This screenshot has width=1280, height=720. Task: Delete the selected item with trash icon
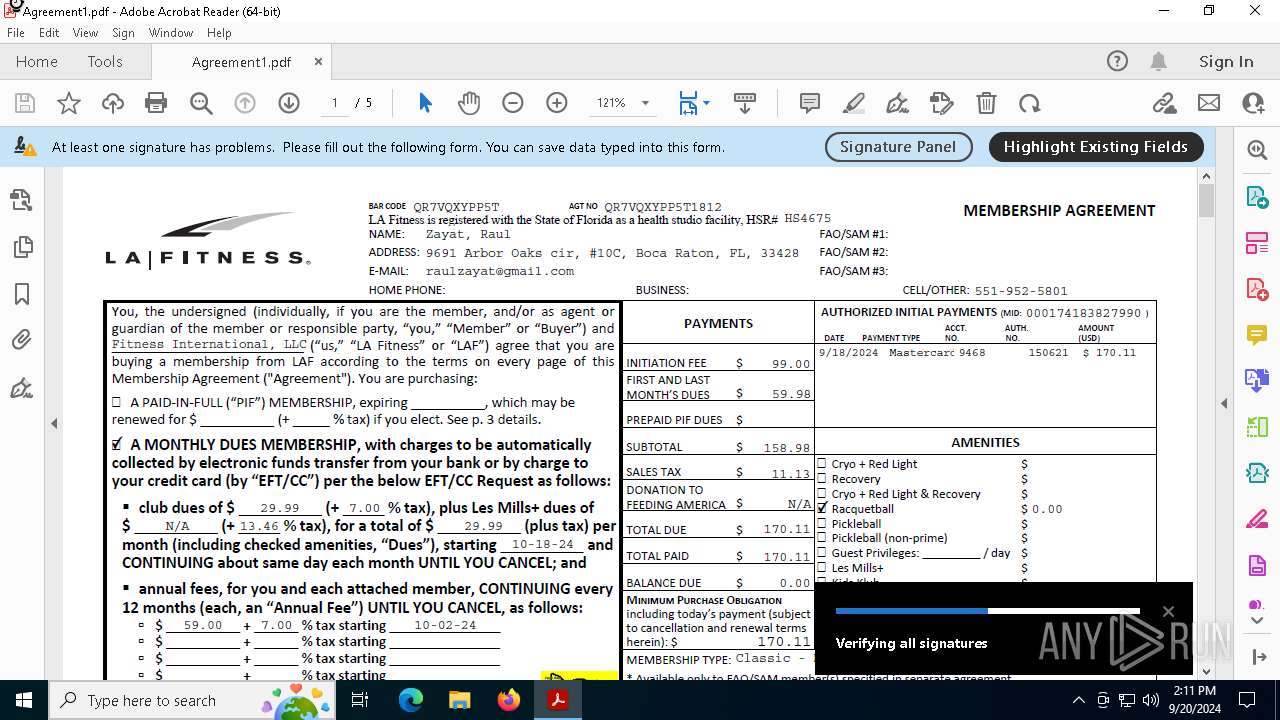pyautogui.click(x=986, y=103)
